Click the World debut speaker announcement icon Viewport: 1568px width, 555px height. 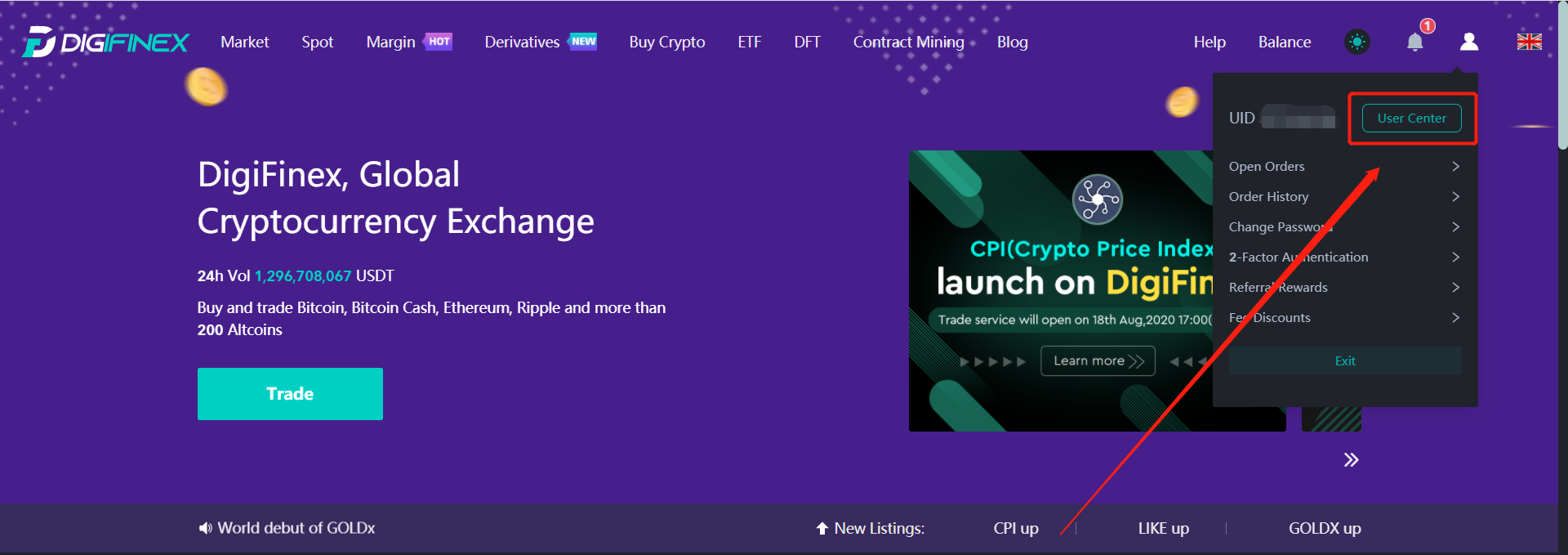tap(205, 528)
